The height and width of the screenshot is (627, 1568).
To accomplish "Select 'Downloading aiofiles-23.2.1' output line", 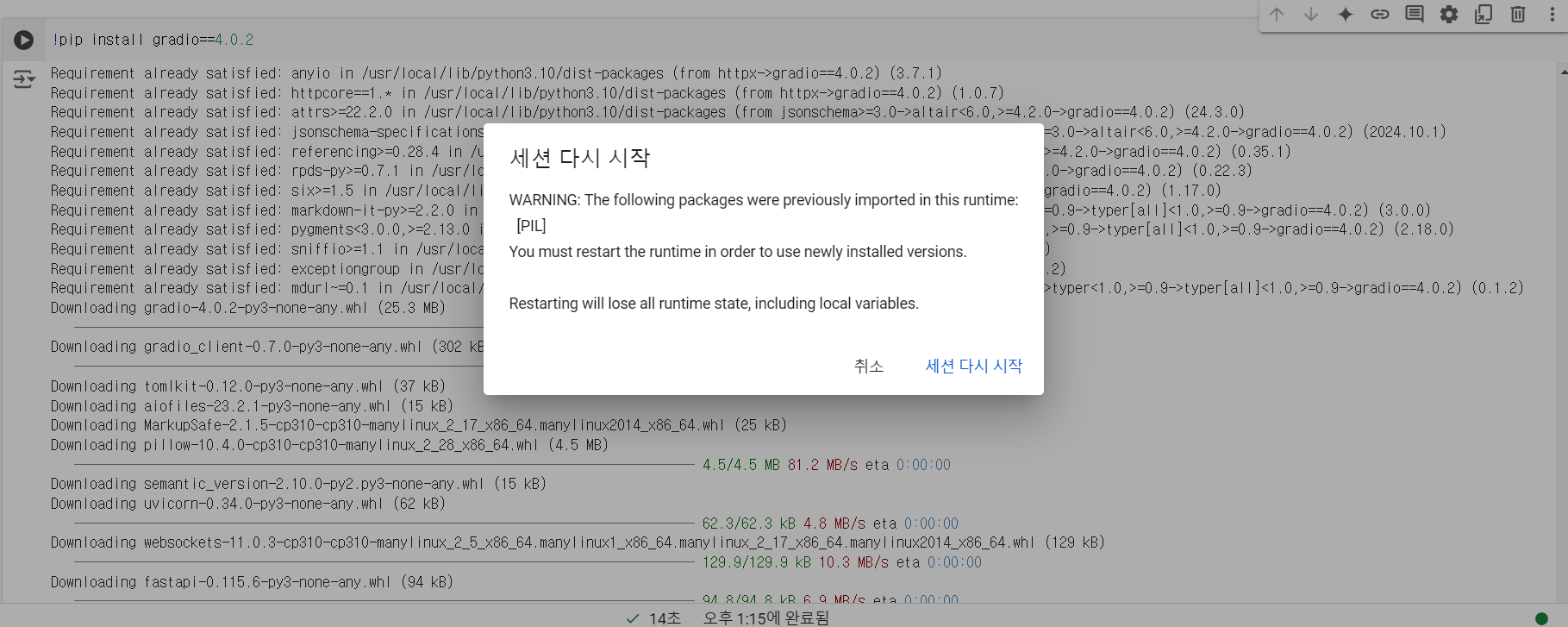I will tap(252, 406).
